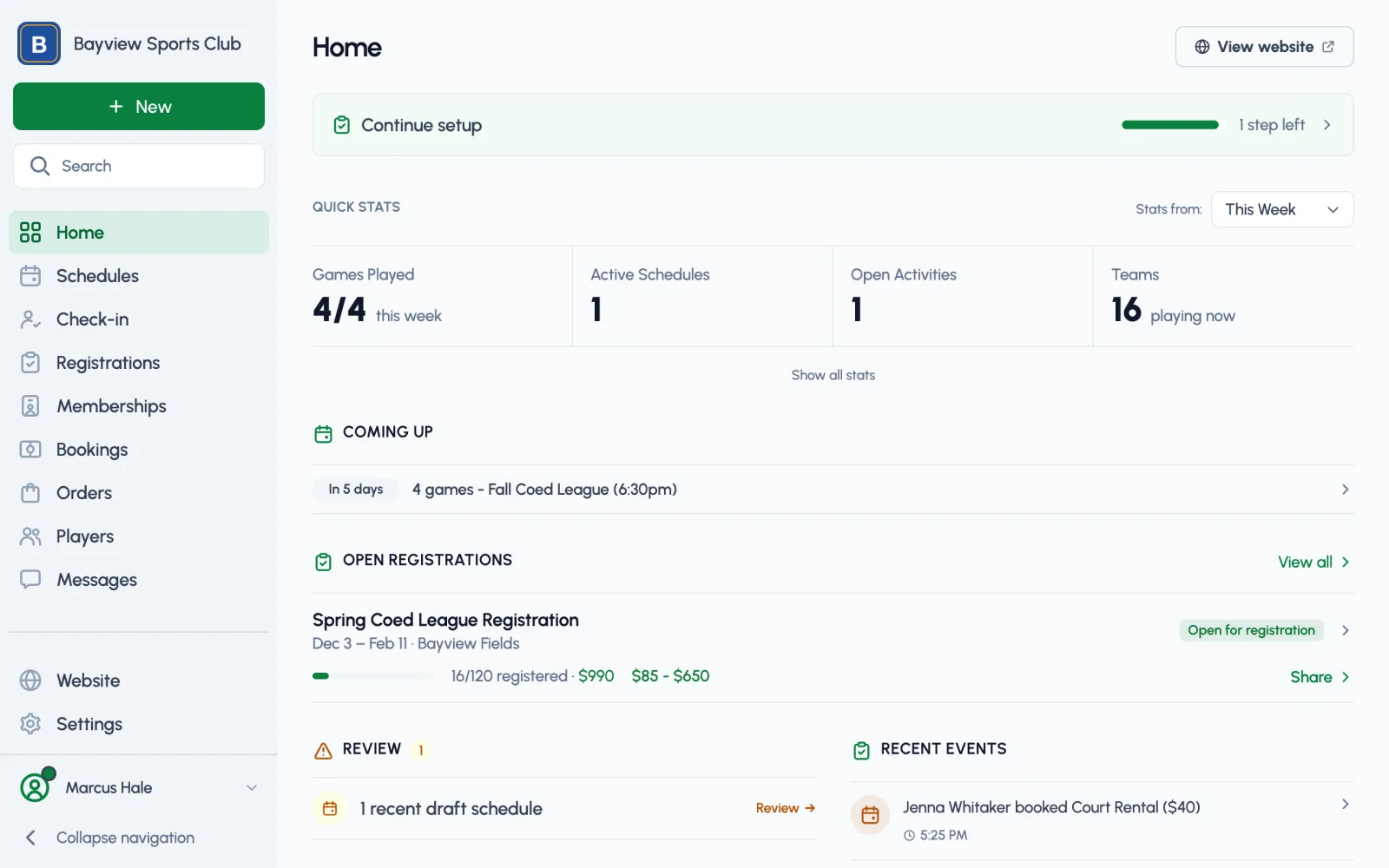Open Bookings section
Screen dimensions: 1389x868
(x=139, y=450)
